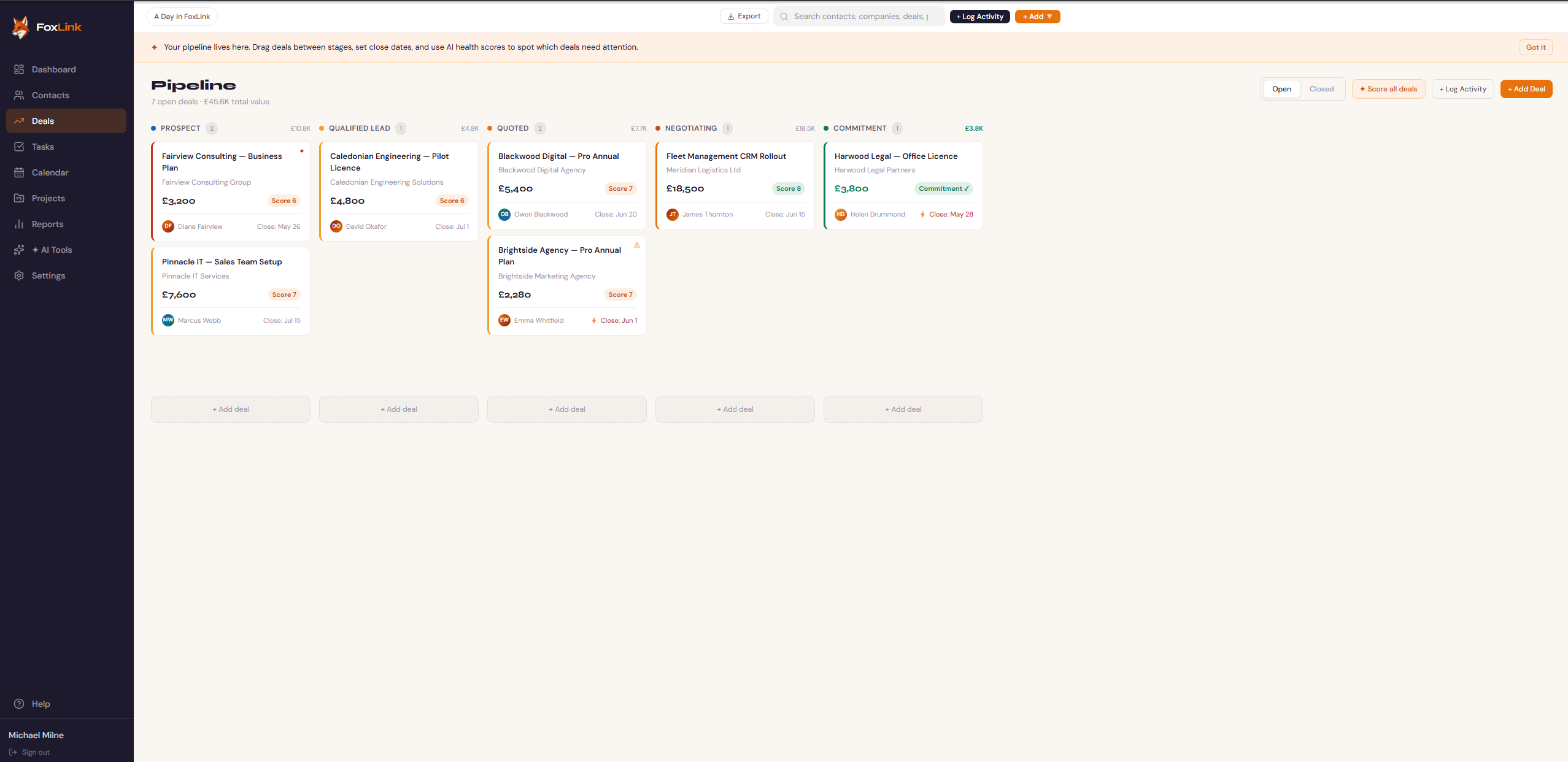The image size is (1568, 762).
Task: Click the lightning icon beside Close: Jun 1
Action: point(594,320)
